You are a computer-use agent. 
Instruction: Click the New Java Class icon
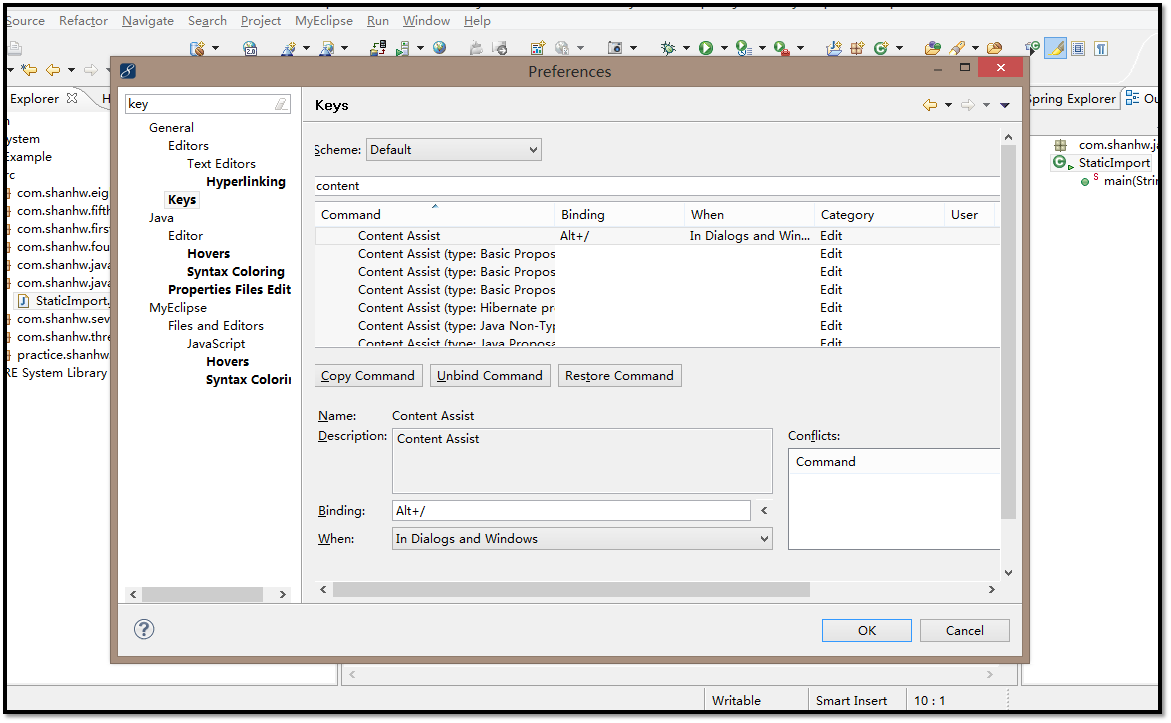(880, 49)
